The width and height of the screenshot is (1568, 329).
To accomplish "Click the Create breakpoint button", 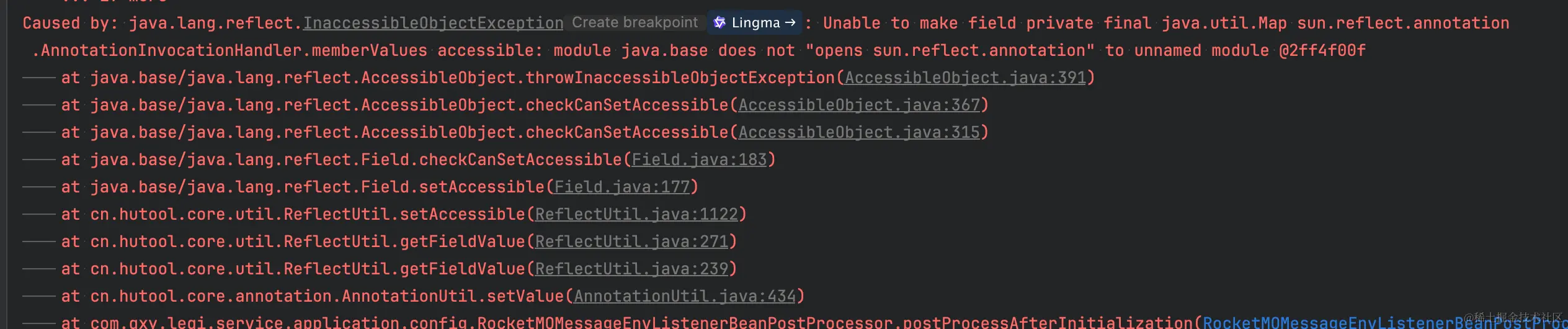I will coord(635,23).
